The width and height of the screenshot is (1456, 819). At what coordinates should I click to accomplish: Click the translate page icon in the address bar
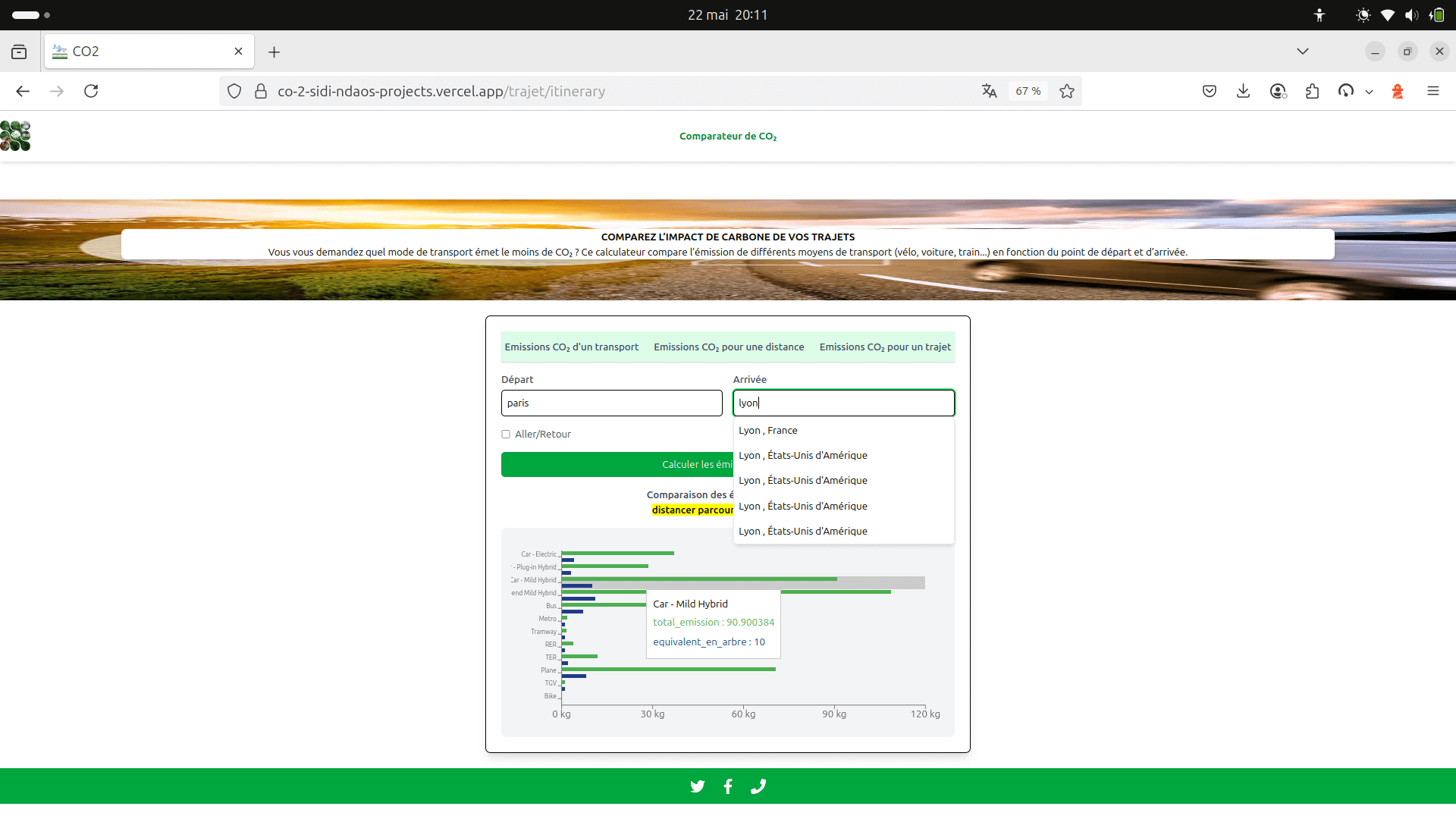pos(990,91)
